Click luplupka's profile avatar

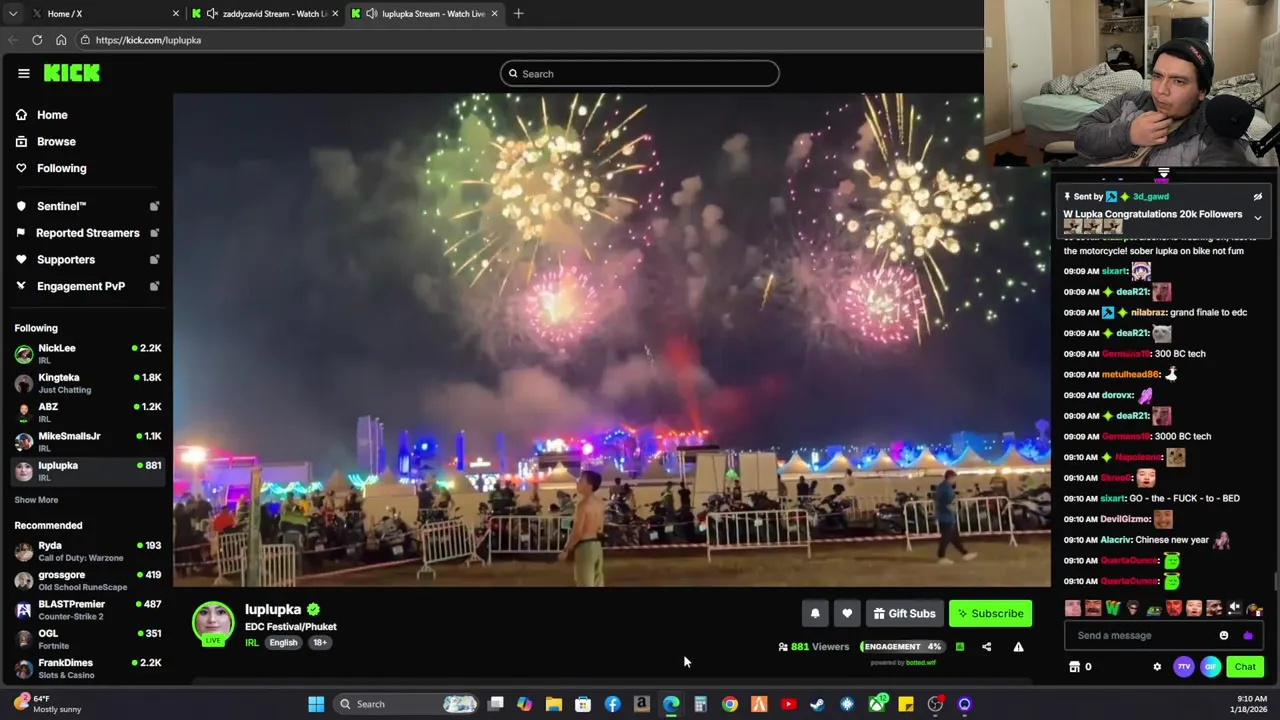tap(213, 623)
